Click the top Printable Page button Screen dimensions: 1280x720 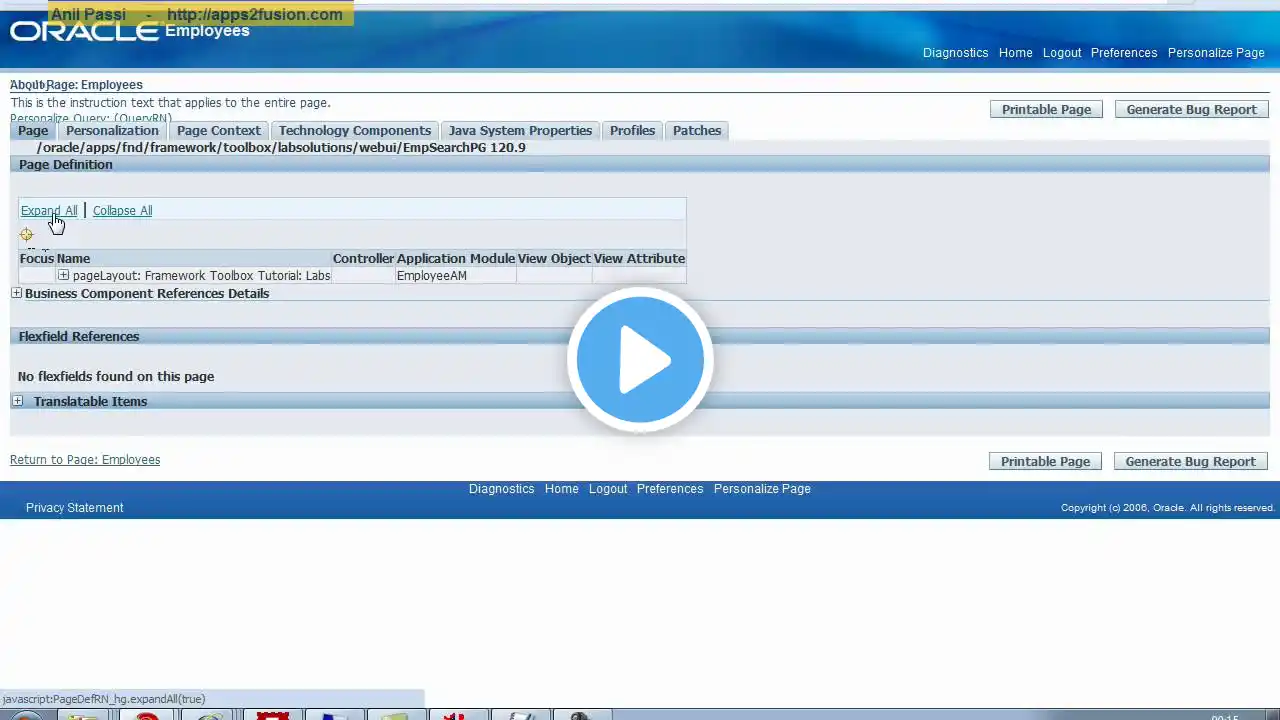tap(1046, 109)
